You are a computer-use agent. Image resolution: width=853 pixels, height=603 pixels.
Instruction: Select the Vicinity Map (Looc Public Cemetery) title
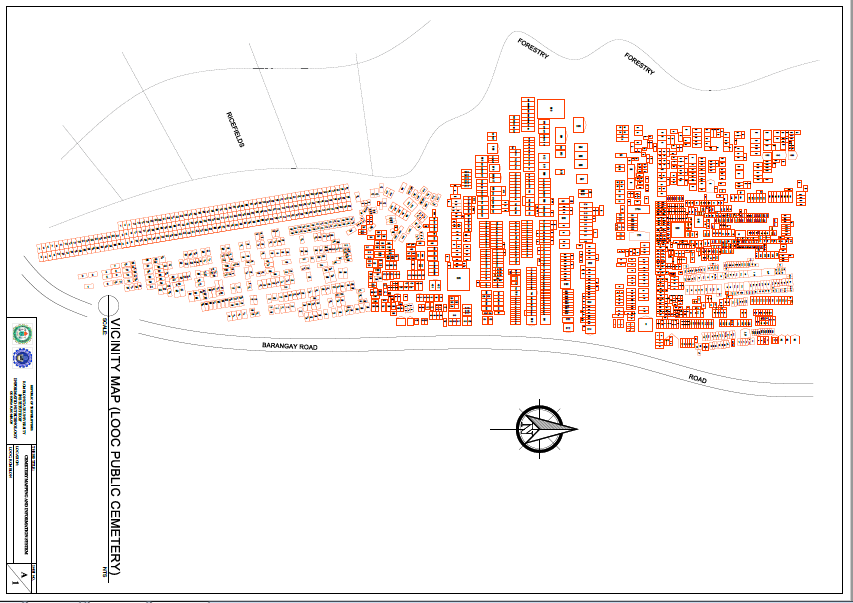coord(114,447)
